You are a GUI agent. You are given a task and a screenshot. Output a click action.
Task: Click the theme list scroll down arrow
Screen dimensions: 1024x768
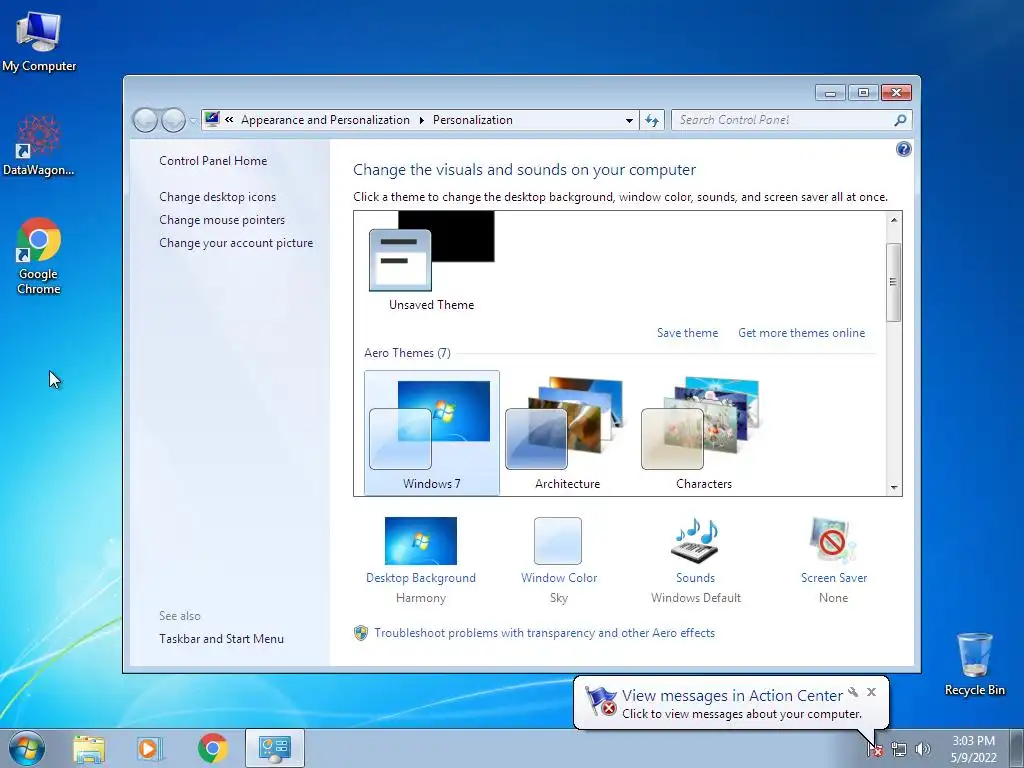(x=894, y=487)
